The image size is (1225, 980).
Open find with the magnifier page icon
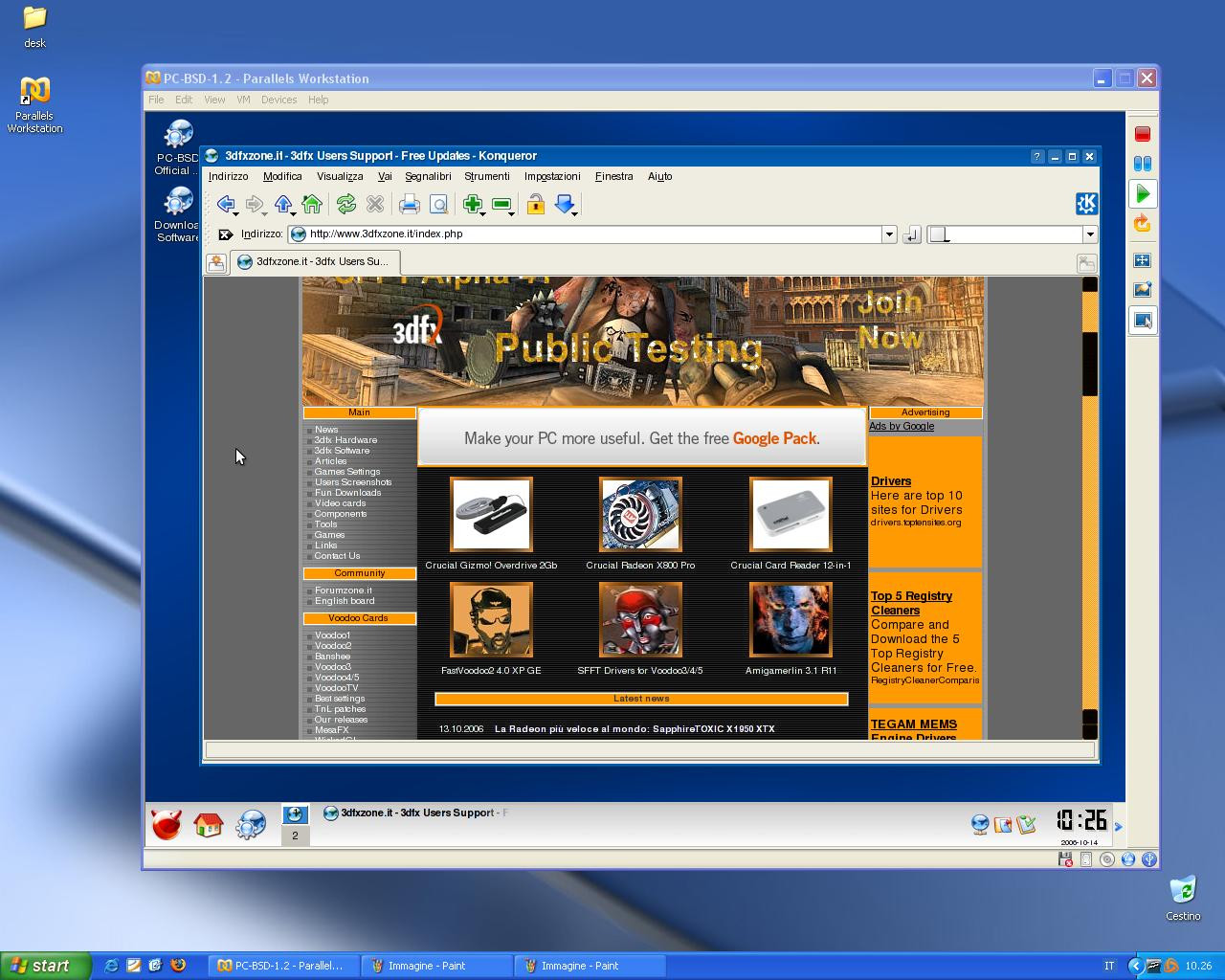pos(438,204)
